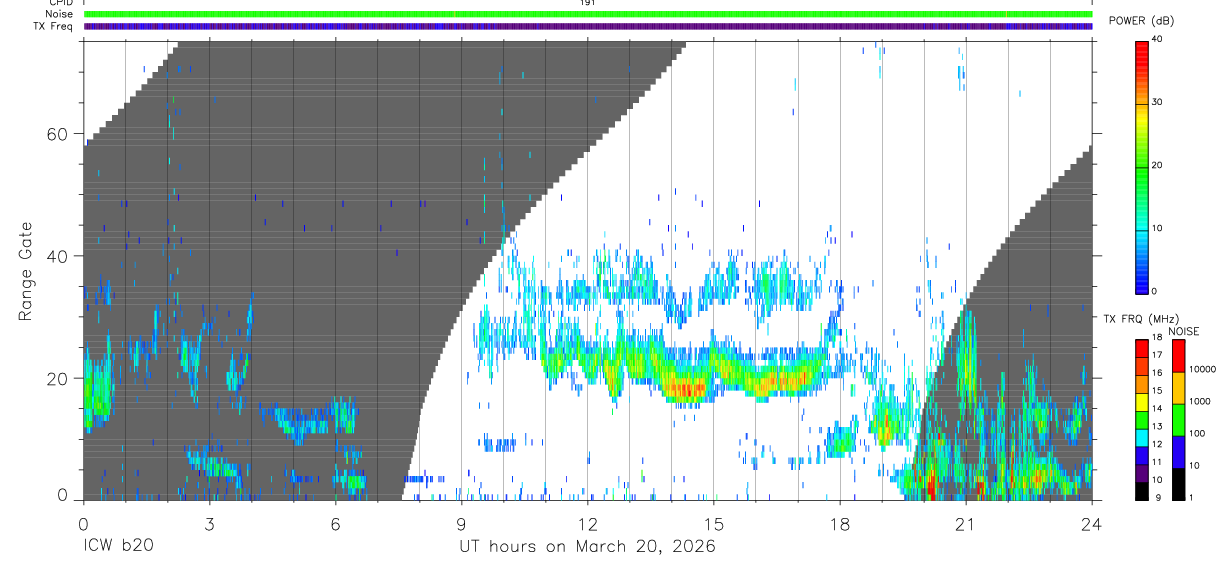
Task: Click the "9" hour tick on the time axis
Action: click(x=461, y=523)
